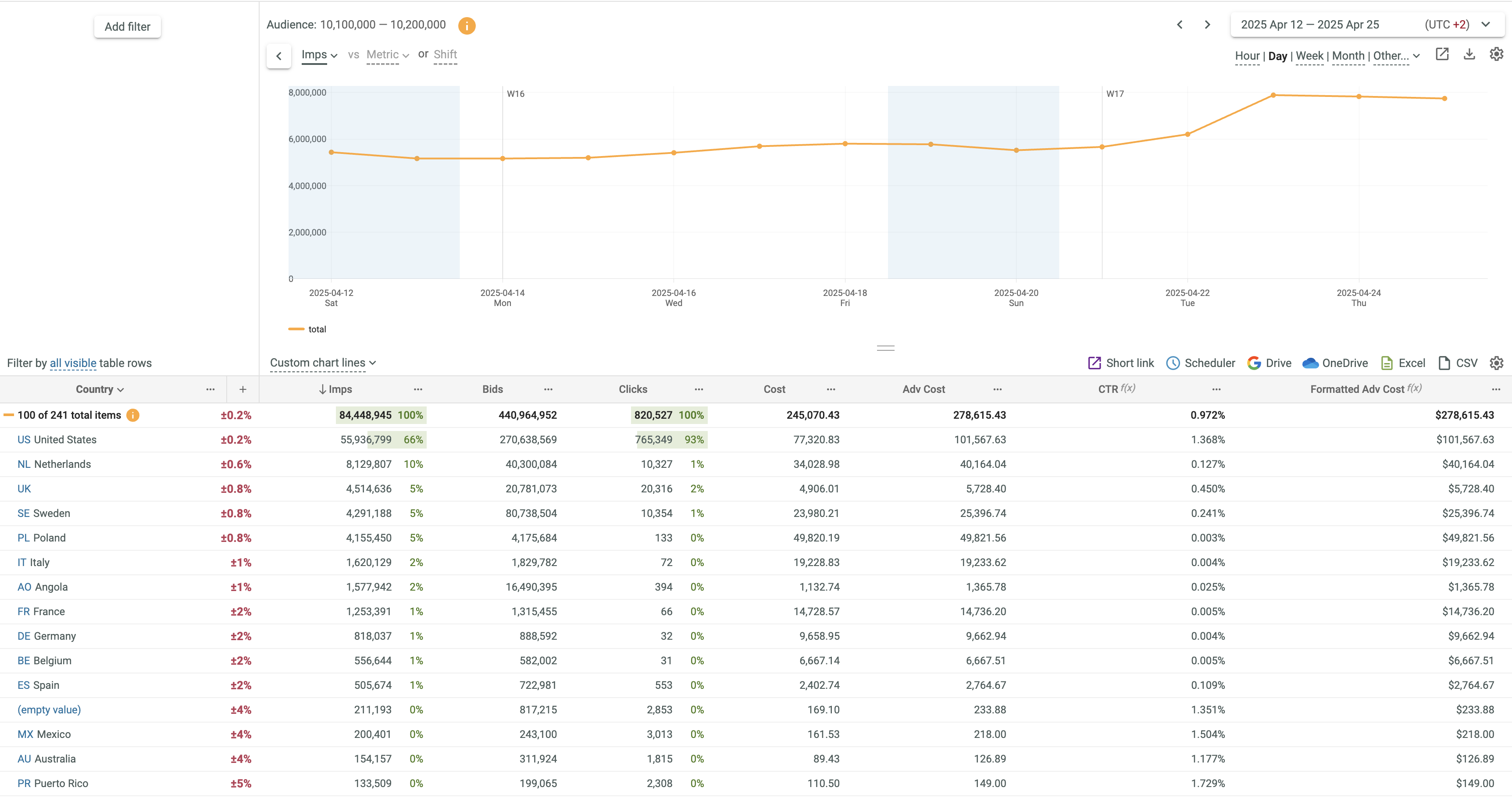This screenshot has height=798, width=1512.
Task: Sort the table by Clicks column header
Action: [633, 390]
